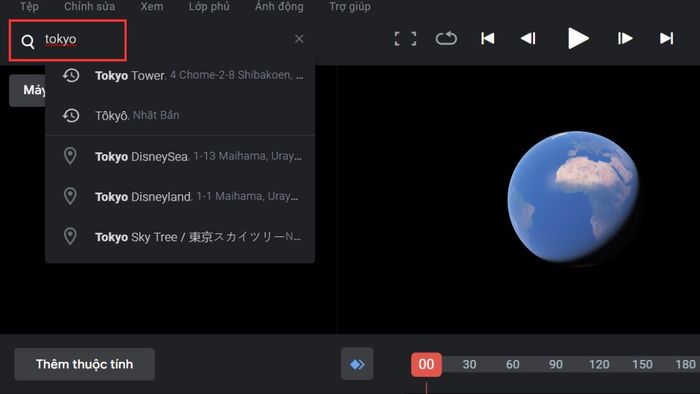Open the Tệp menu

(29, 6)
